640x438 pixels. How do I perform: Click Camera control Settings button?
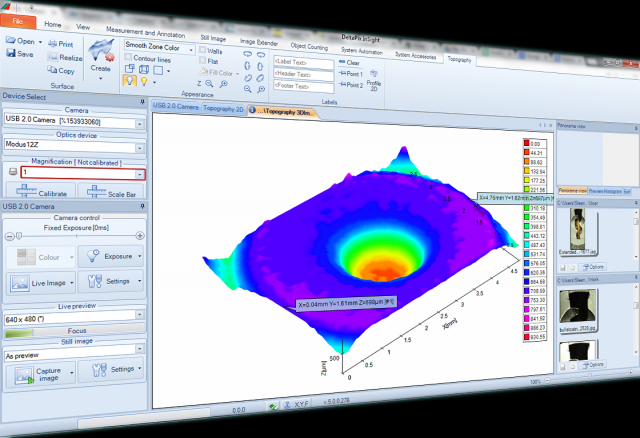(111, 281)
